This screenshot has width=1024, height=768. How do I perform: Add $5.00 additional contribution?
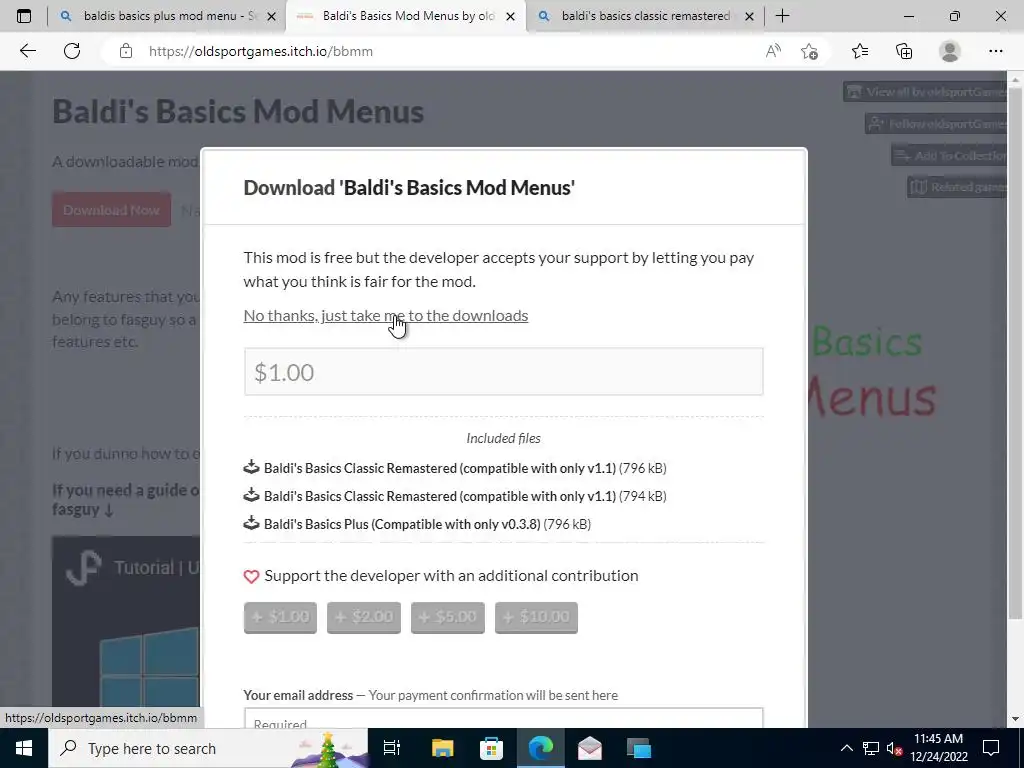coord(447,617)
